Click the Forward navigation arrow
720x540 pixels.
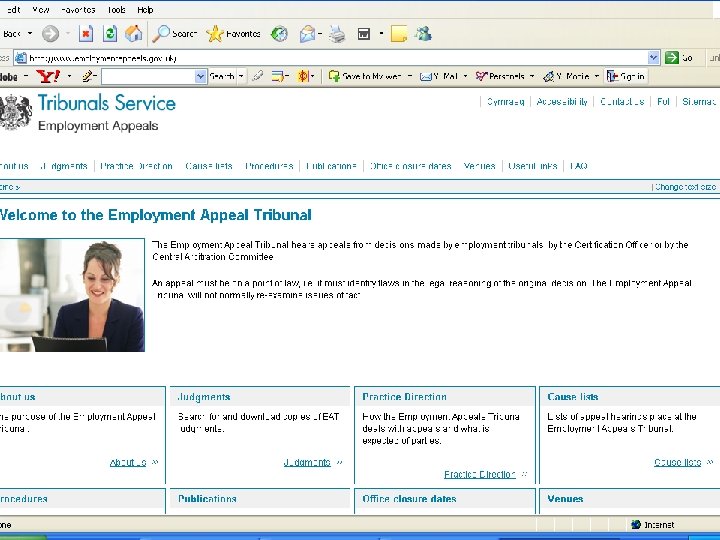[x=50, y=34]
